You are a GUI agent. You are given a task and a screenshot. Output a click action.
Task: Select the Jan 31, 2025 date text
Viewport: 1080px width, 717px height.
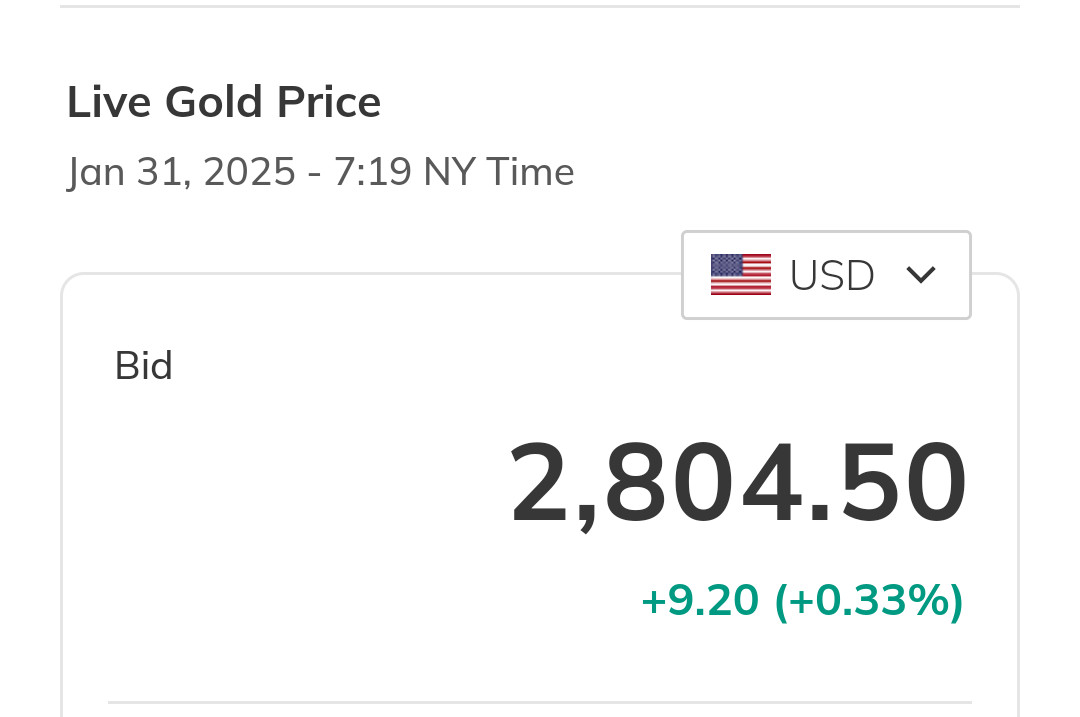point(181,172)
